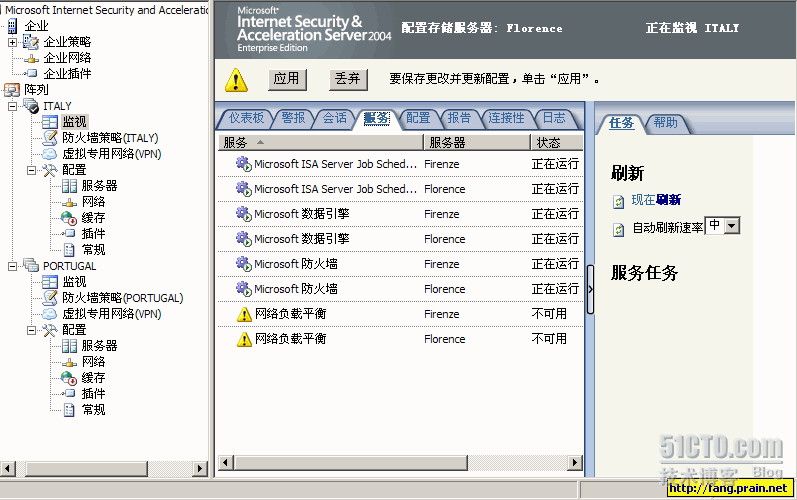Select 插件 under ITALY 配置
Viewport: 797px width, 500px height.
(x=94, y=234)
